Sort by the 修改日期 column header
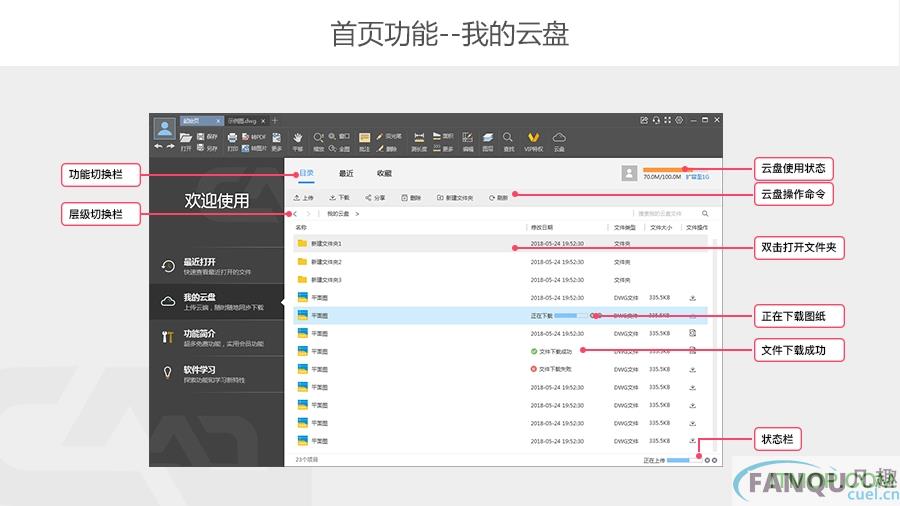 (x=542, y=228)
